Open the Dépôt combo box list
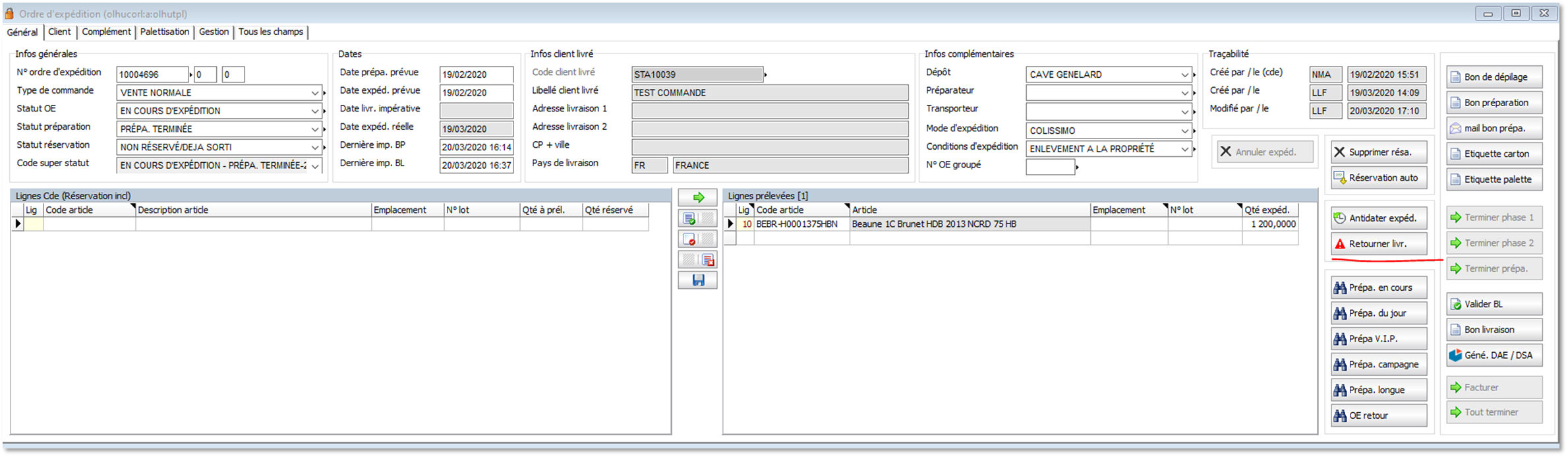 [1184, 75]
